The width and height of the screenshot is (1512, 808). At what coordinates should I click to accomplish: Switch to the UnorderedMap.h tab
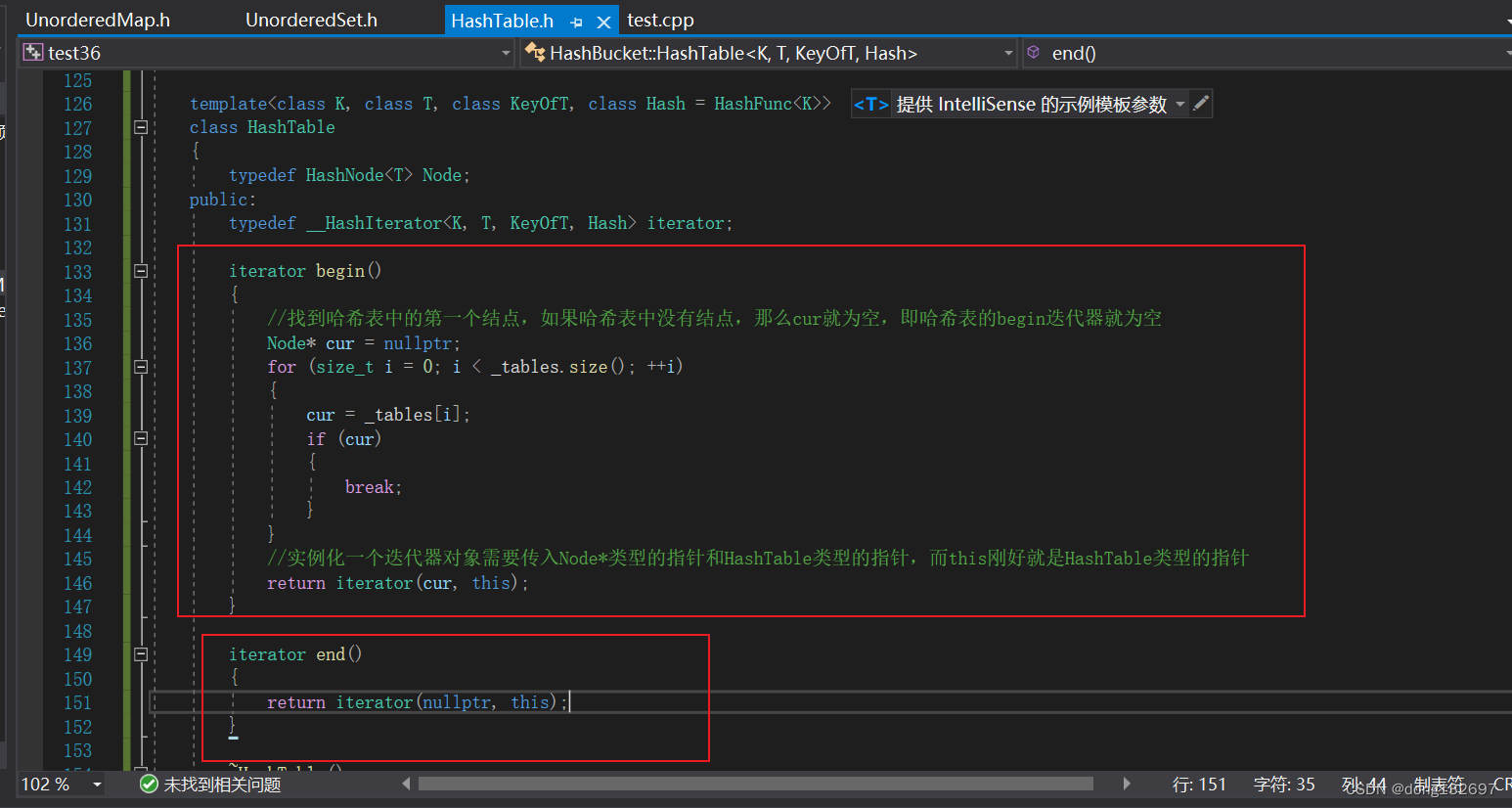click(98, 20)
